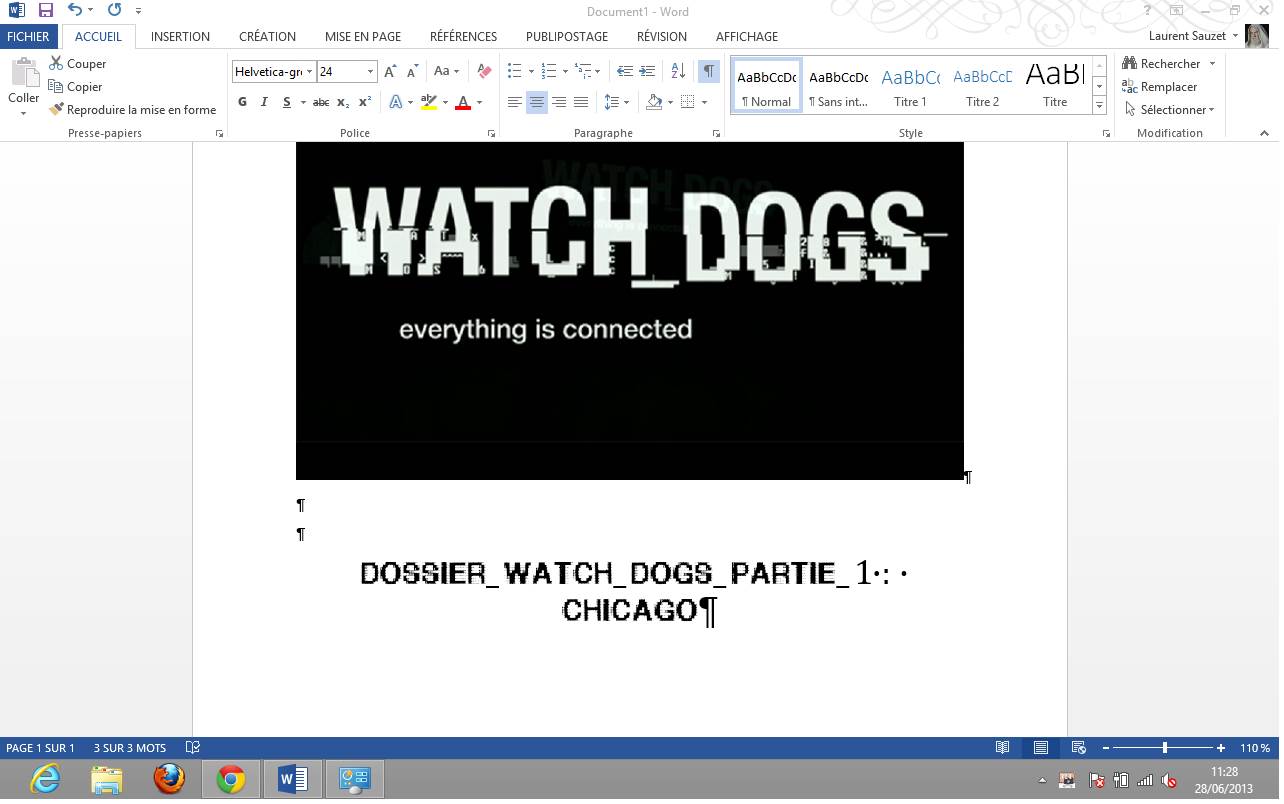The width and height of the screenshot is (1284, 804).
Task: Click the Clear Formatting eraser icon
Action: pos(484,71)
